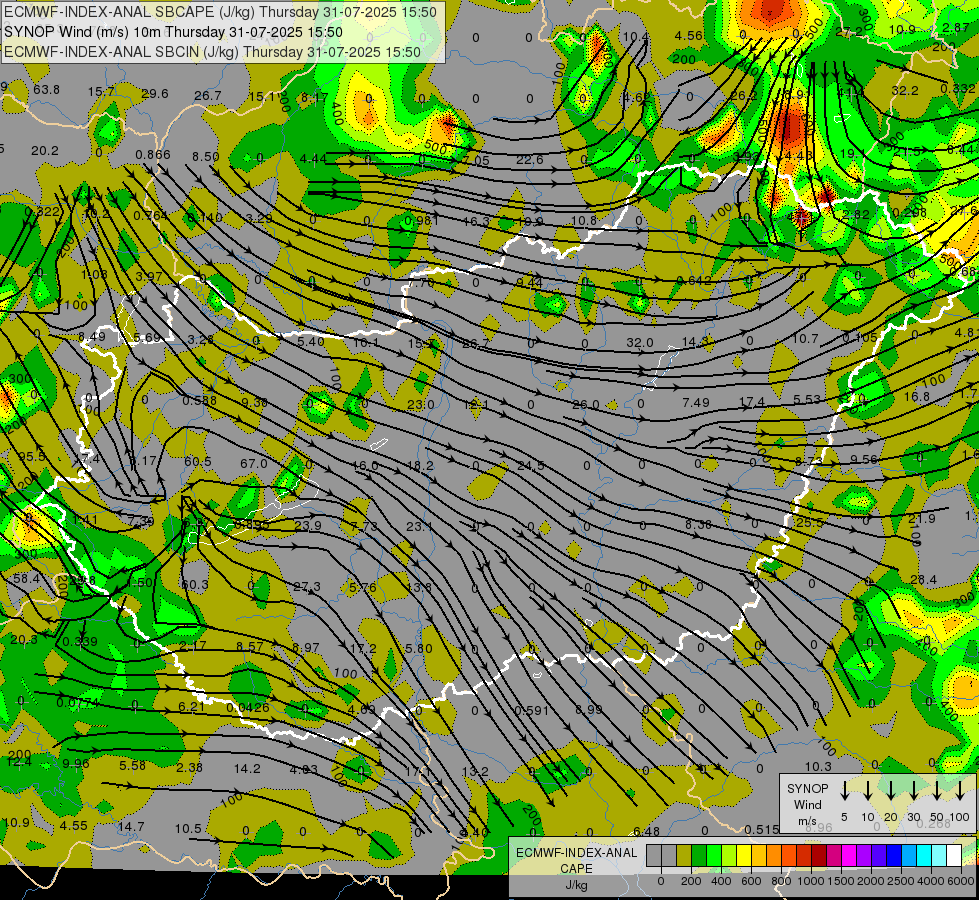
Task: Click the 32.0 CIN value on map
Action: (x=639, y=342)
